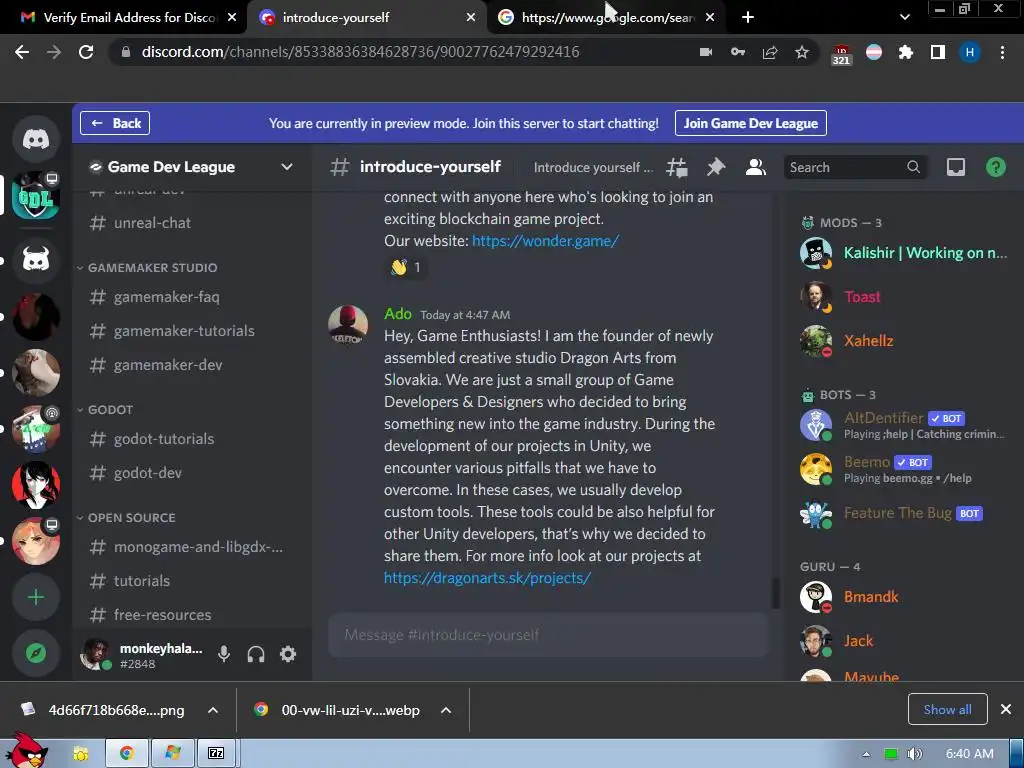Deafen with headphones icon
The image size is (1024, 768).
pyautogui.click(x=256, y=654)
